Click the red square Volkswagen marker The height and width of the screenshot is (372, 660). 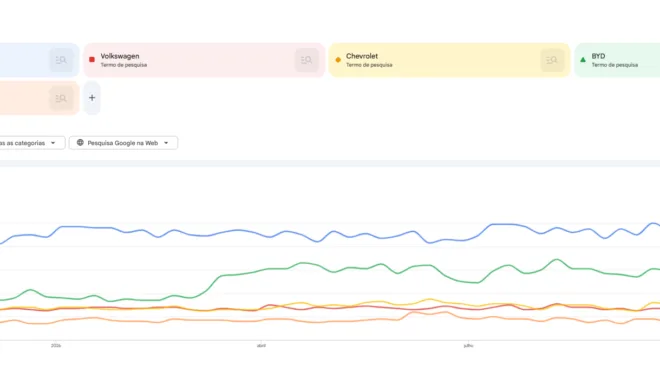coord(92,60)
